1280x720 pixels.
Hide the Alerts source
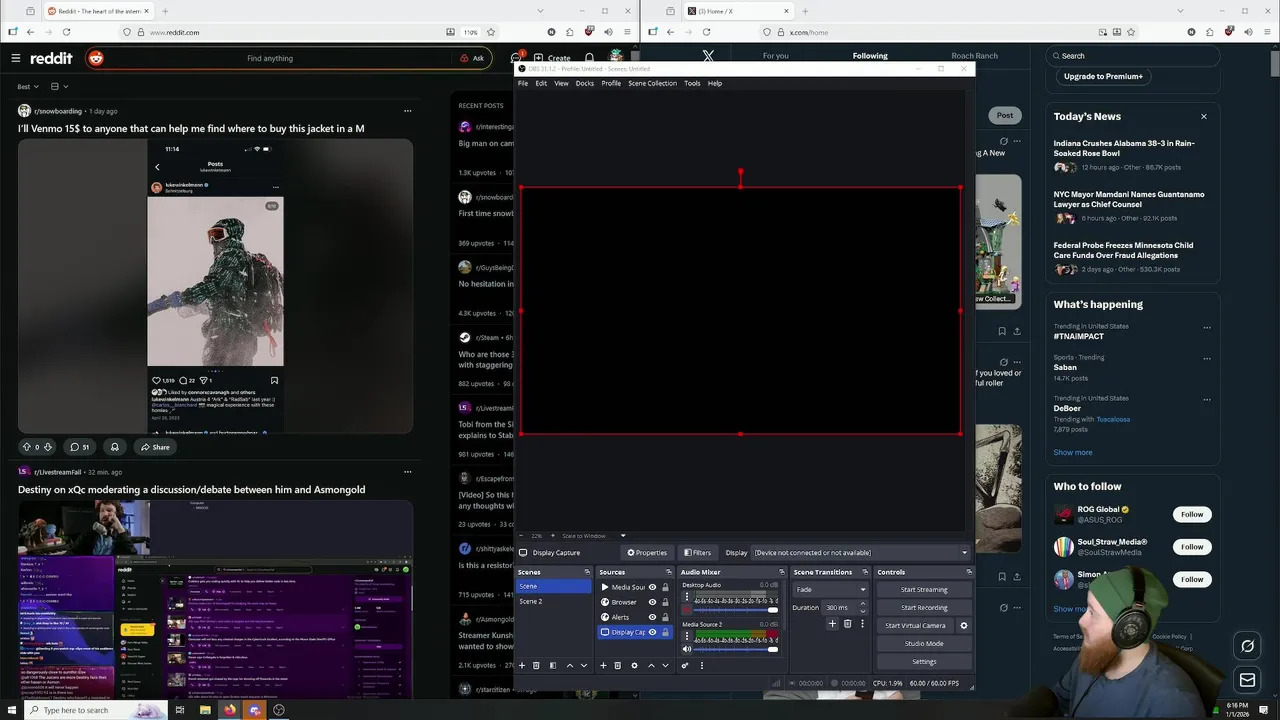click(x=652, y=617)
